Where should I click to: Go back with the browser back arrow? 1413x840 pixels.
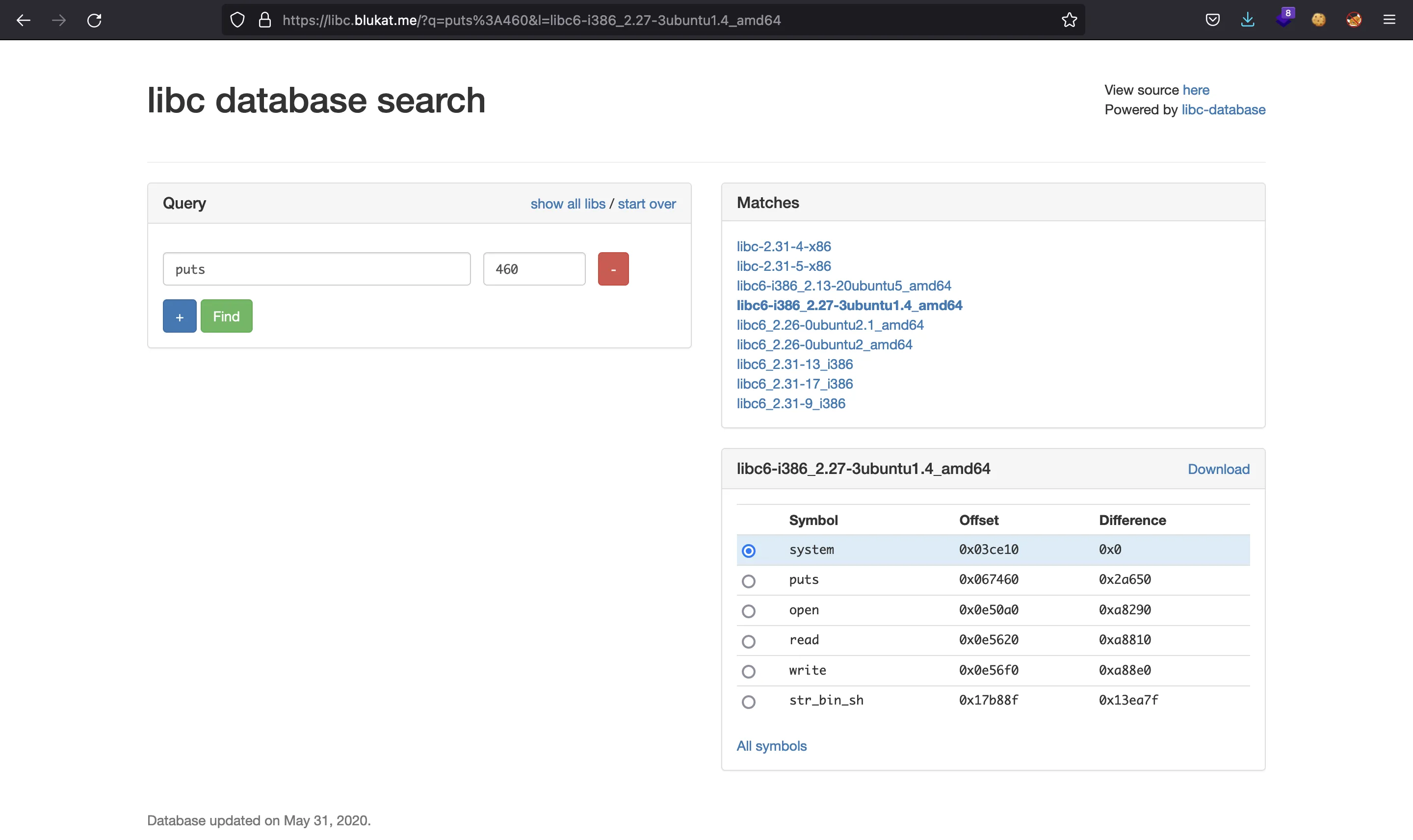(23, 21)
